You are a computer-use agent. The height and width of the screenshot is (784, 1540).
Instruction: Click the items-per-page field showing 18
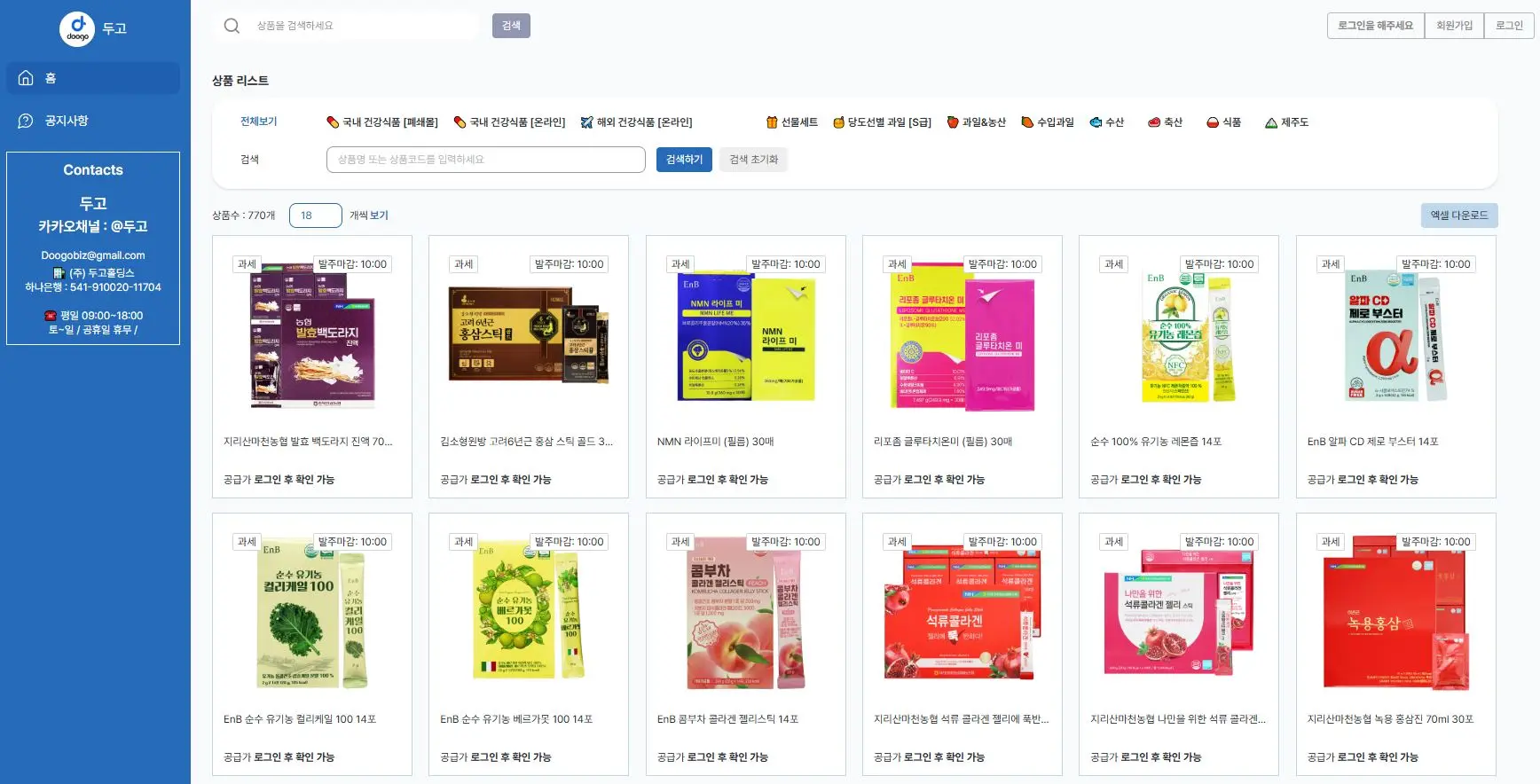pyautogui.click(x=316, y=216)
